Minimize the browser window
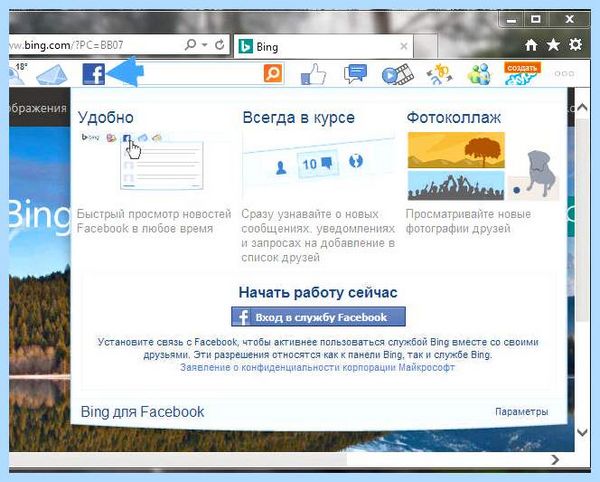This screenshot has width=600, height=482. coord(512,20)
